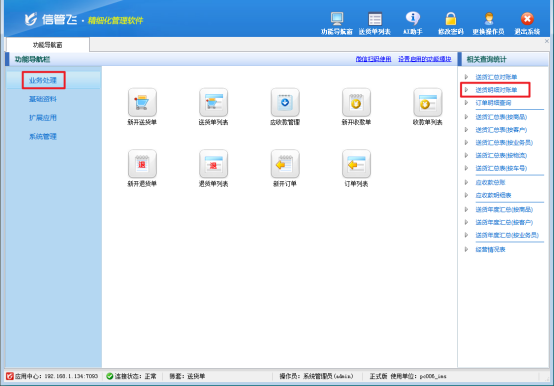Click 新开订单 yellow arrow icon
Screen dimensions: 554x386
point(285,164)
